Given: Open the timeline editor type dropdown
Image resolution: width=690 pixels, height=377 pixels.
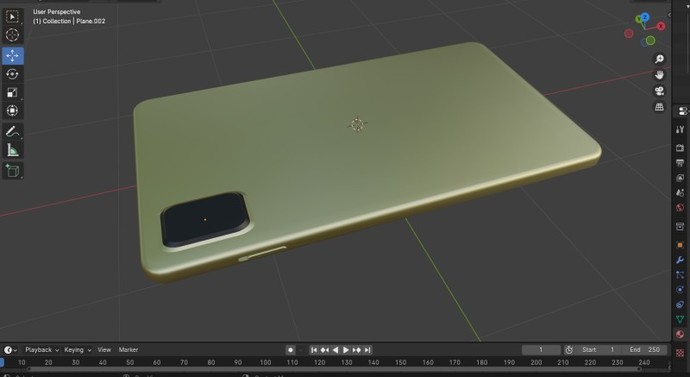Looking at the screenshot, I should 10,350.
